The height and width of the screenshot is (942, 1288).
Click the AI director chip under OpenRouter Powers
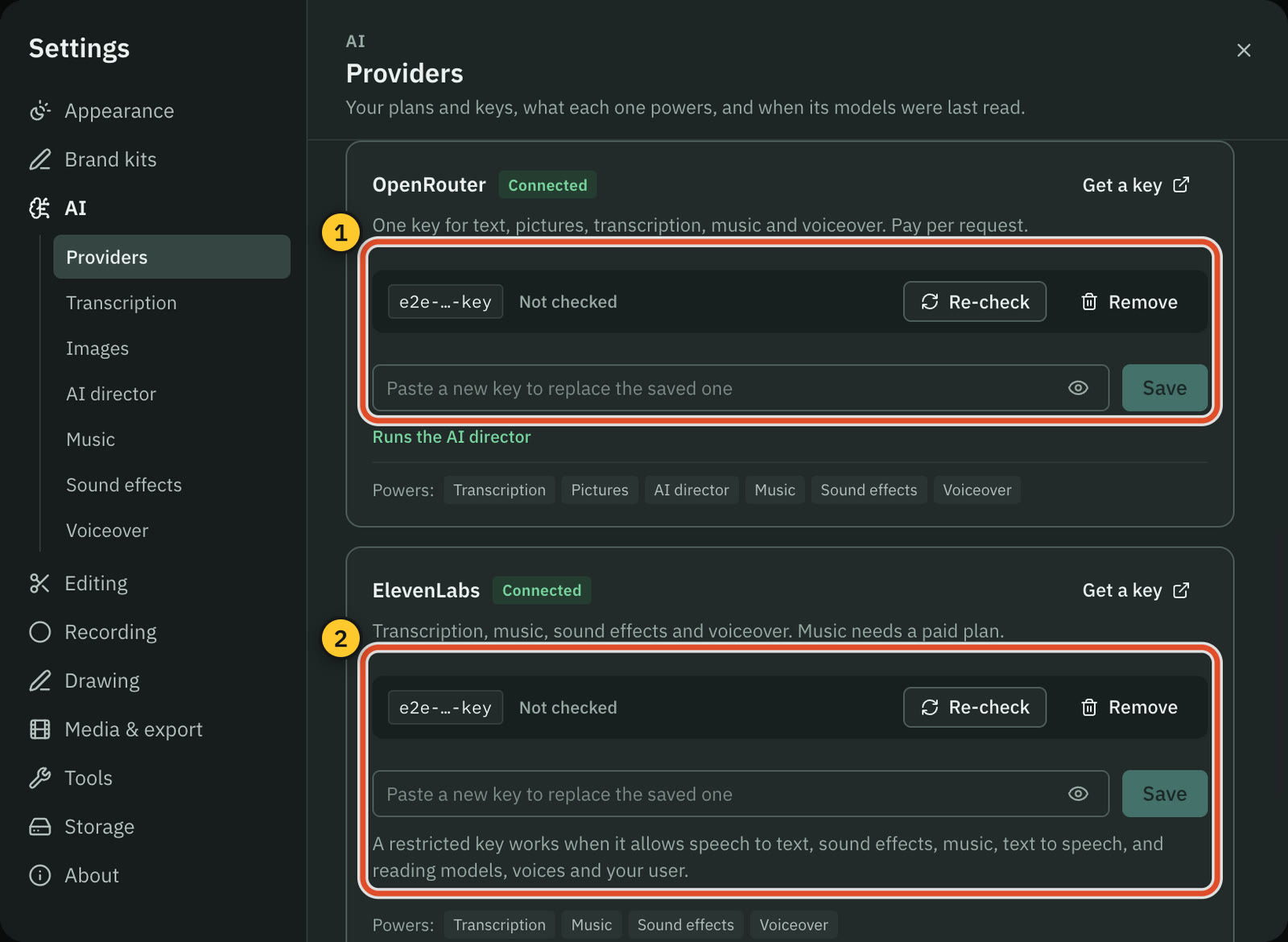point(691,490)
